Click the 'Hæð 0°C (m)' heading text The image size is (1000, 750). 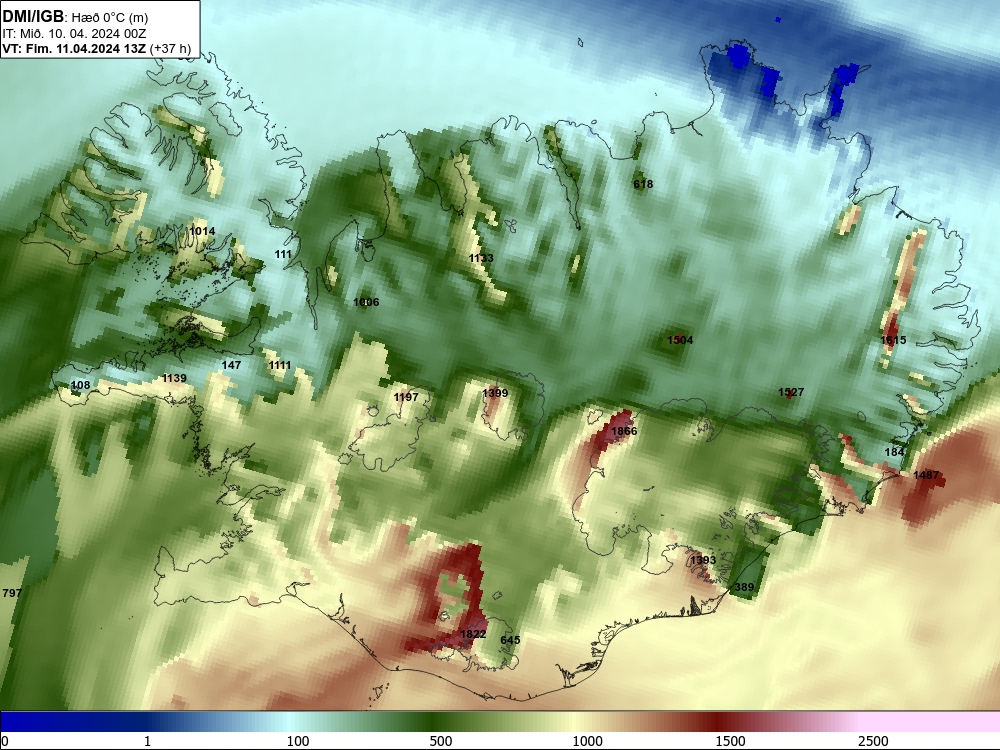coord(108,17)
